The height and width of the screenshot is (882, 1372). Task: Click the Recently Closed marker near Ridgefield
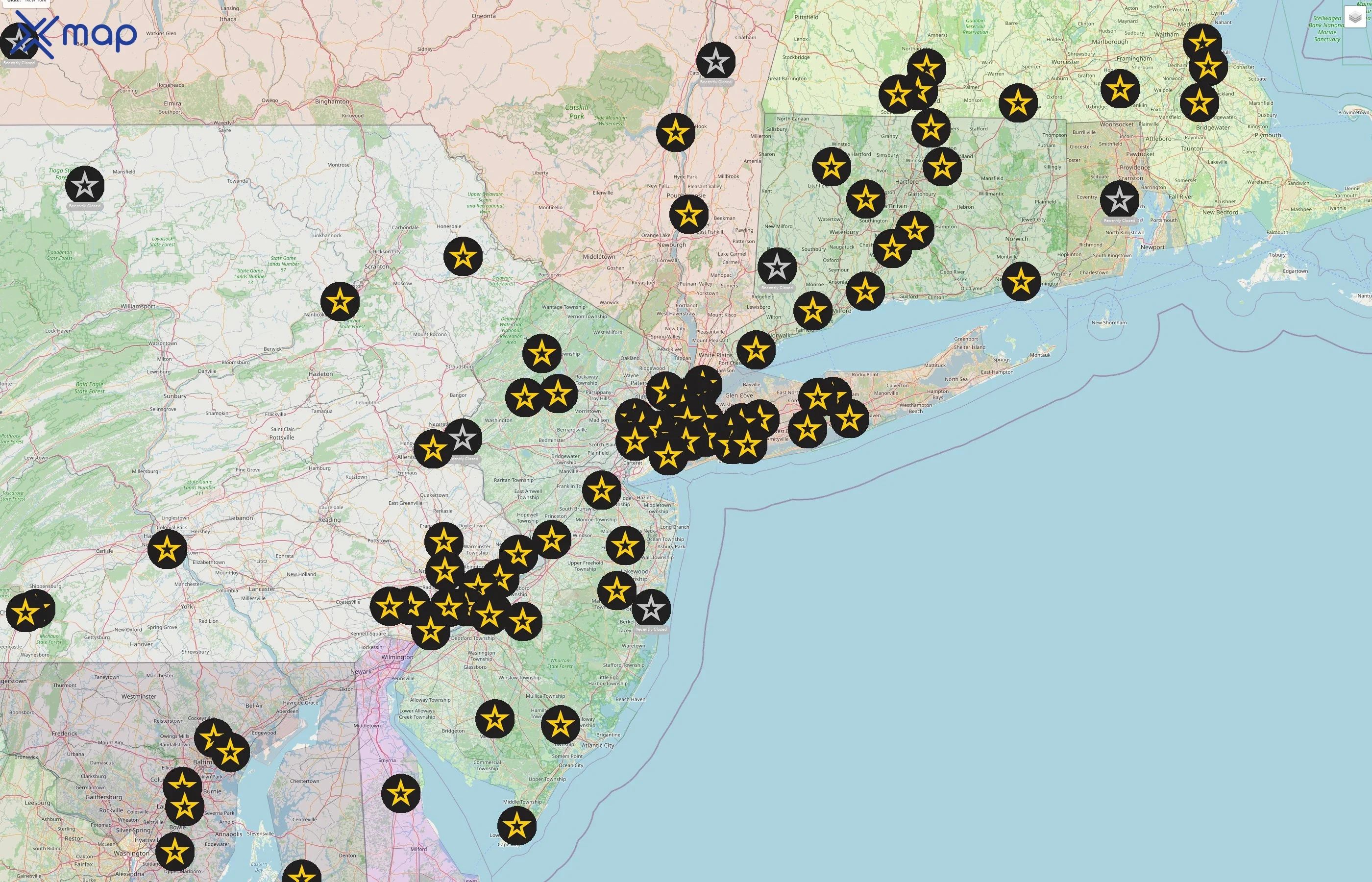pyautogui.click(x=779, y=267)
